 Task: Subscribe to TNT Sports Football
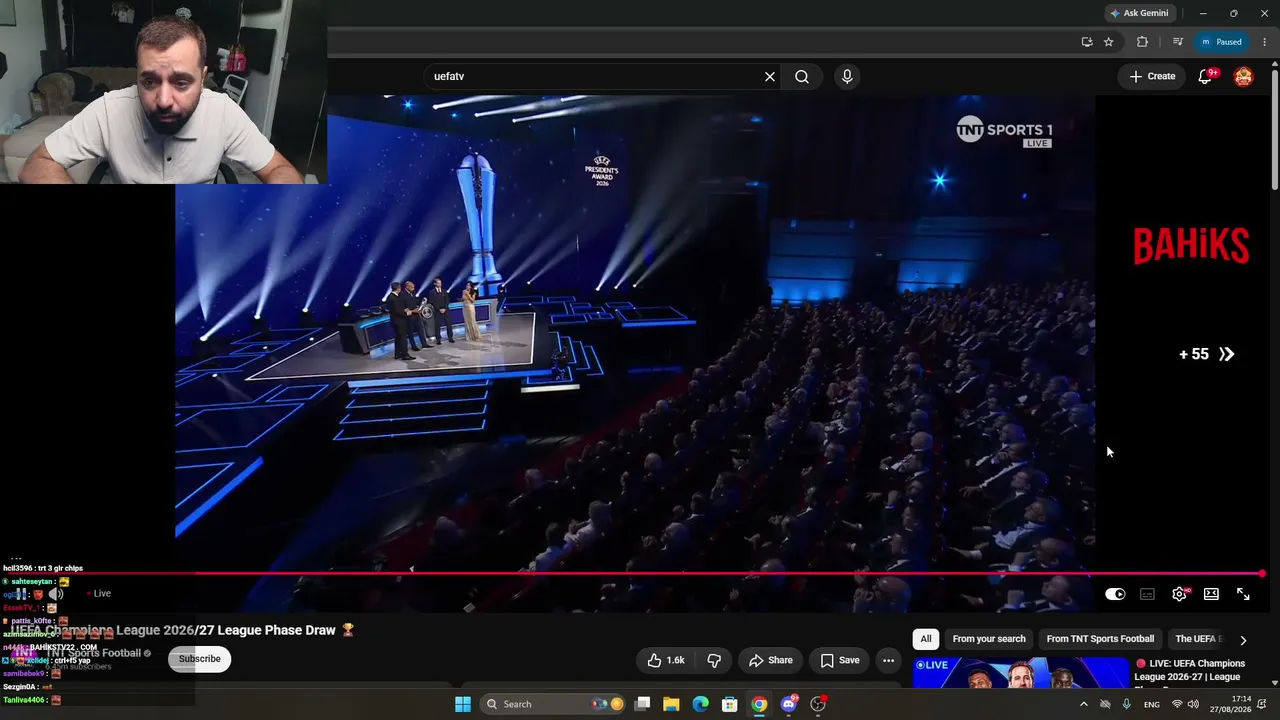coord(199,659)
